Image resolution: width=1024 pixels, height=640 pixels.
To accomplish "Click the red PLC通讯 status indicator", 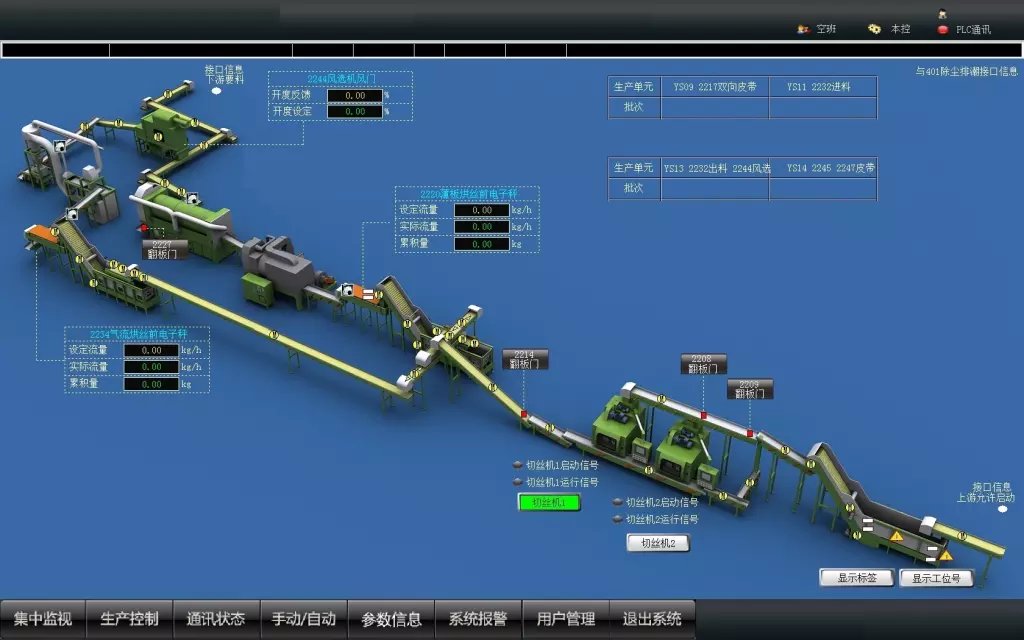I will (x=942, y=30).
